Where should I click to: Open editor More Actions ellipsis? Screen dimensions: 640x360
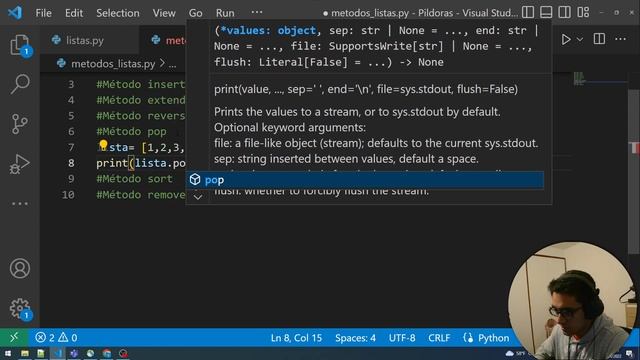[x=620, y=39]
